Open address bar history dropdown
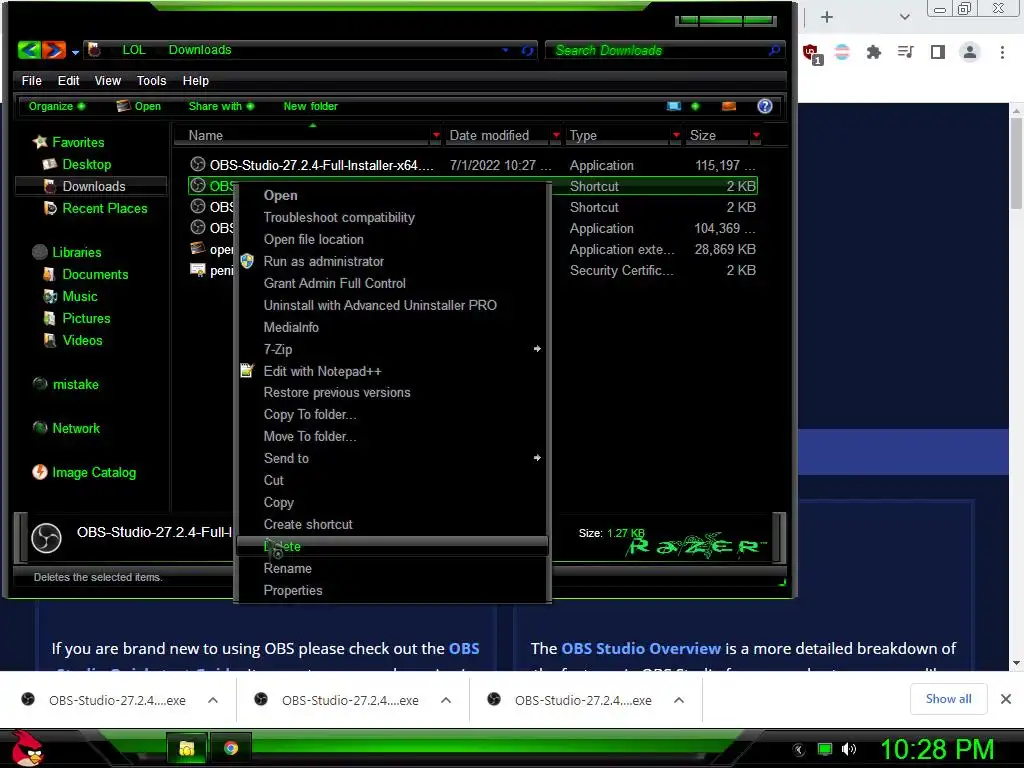Viewport: 1024px width, 768px height. (x=505, y=50)
